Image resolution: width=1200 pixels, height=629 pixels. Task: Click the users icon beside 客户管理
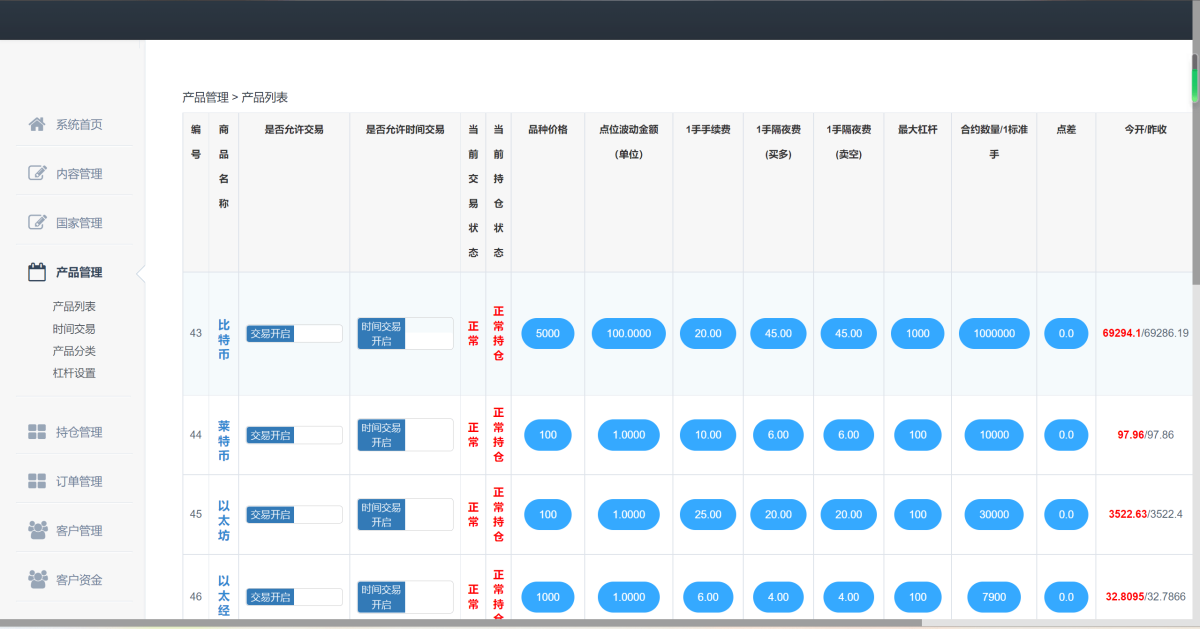[37, 530]
